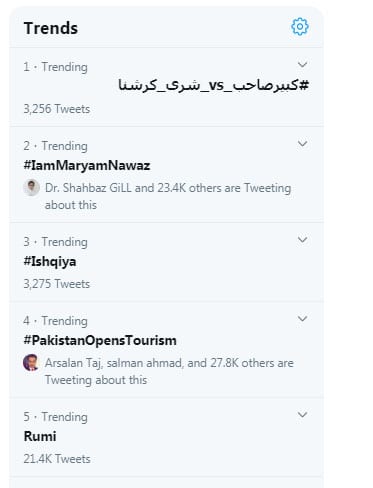Click the '2 · Trending' label

click(56, 146)
